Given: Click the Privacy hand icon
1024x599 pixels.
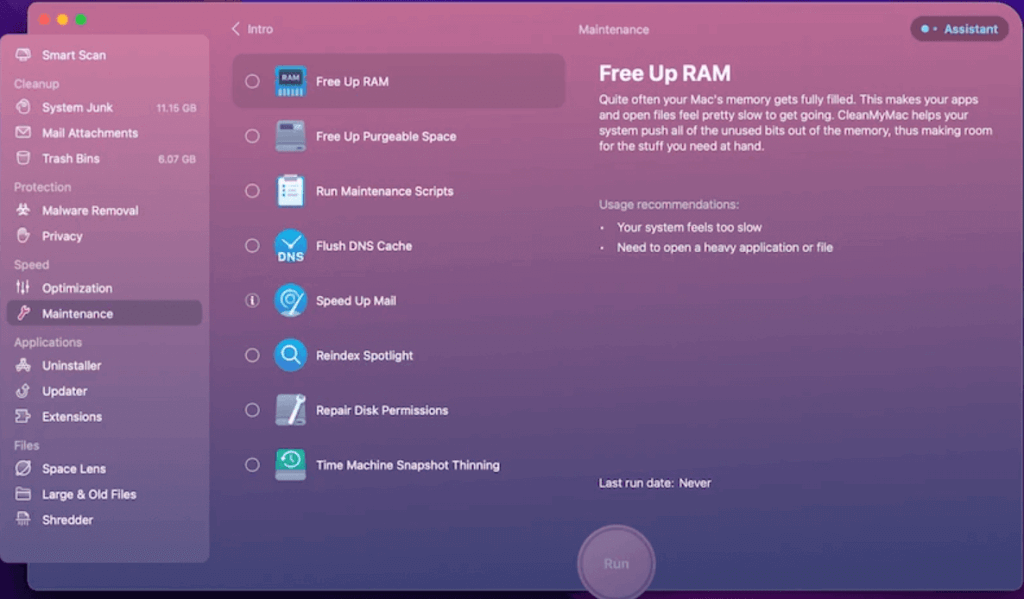Looking at the screenshot, I should pos(23,236).
